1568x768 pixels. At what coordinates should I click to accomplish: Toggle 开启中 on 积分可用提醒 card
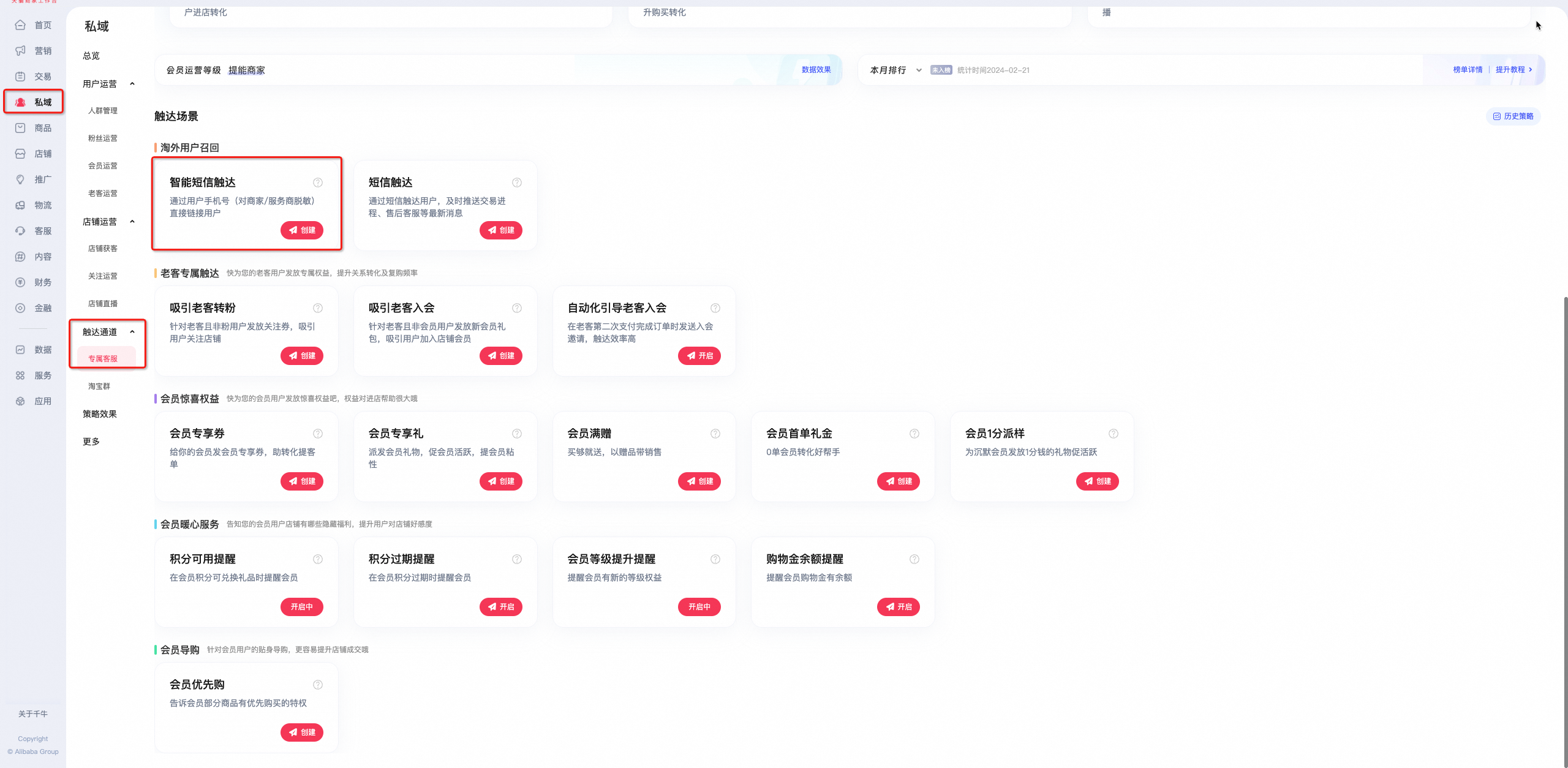pos(302,607)
